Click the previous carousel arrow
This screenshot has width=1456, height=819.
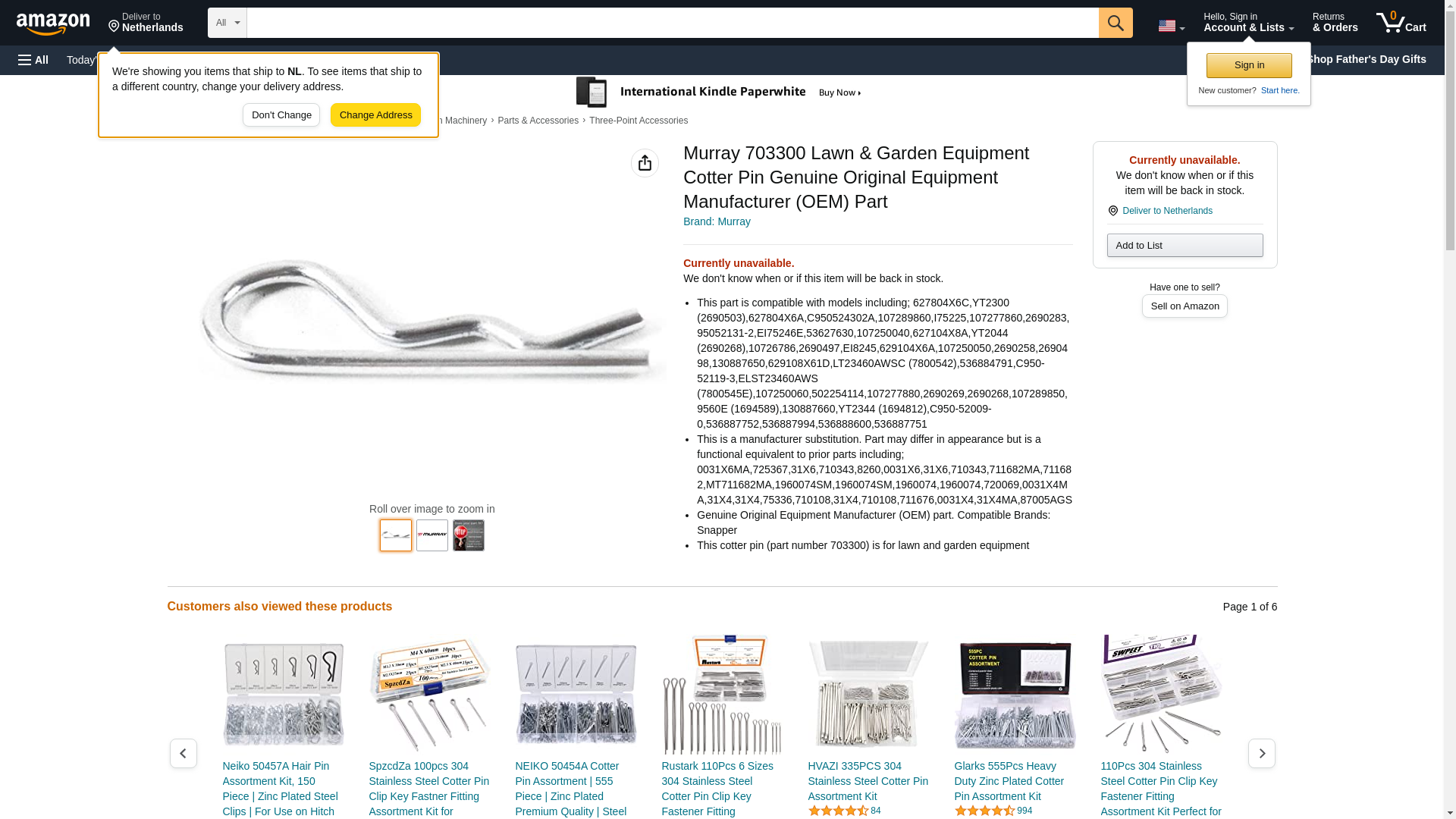point(184,753)
